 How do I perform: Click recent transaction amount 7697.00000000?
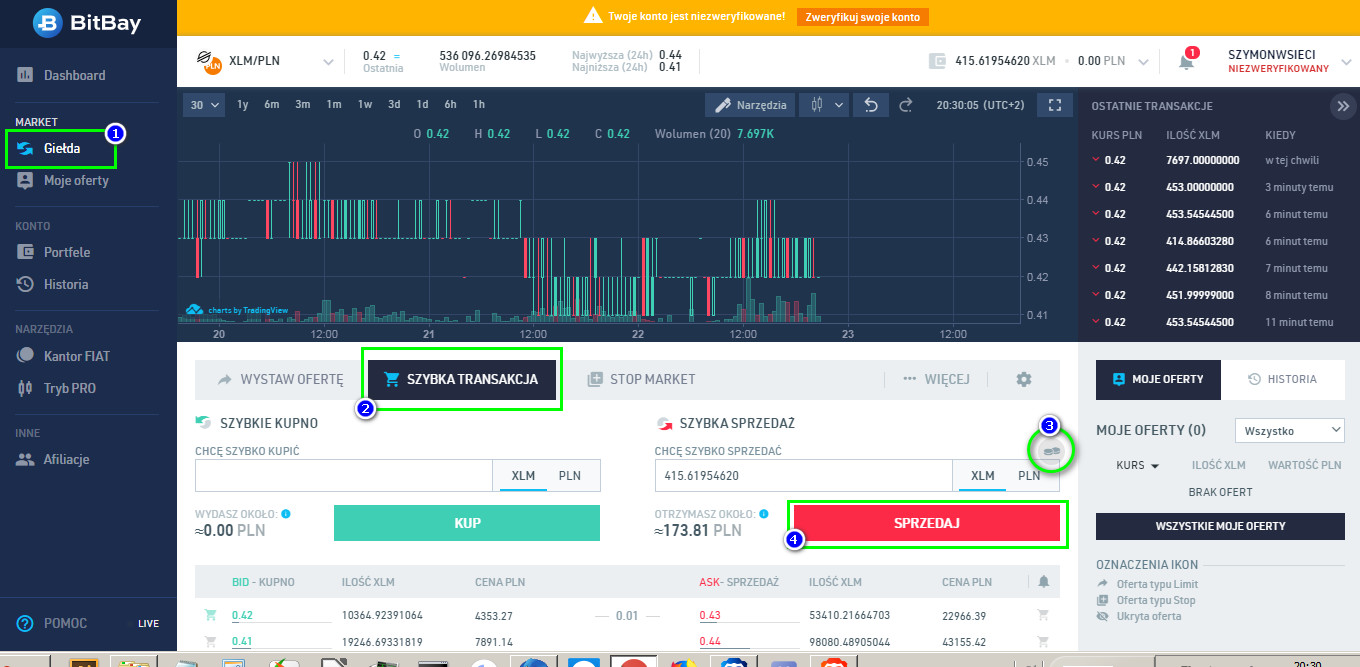click(x=1203, y=160)
